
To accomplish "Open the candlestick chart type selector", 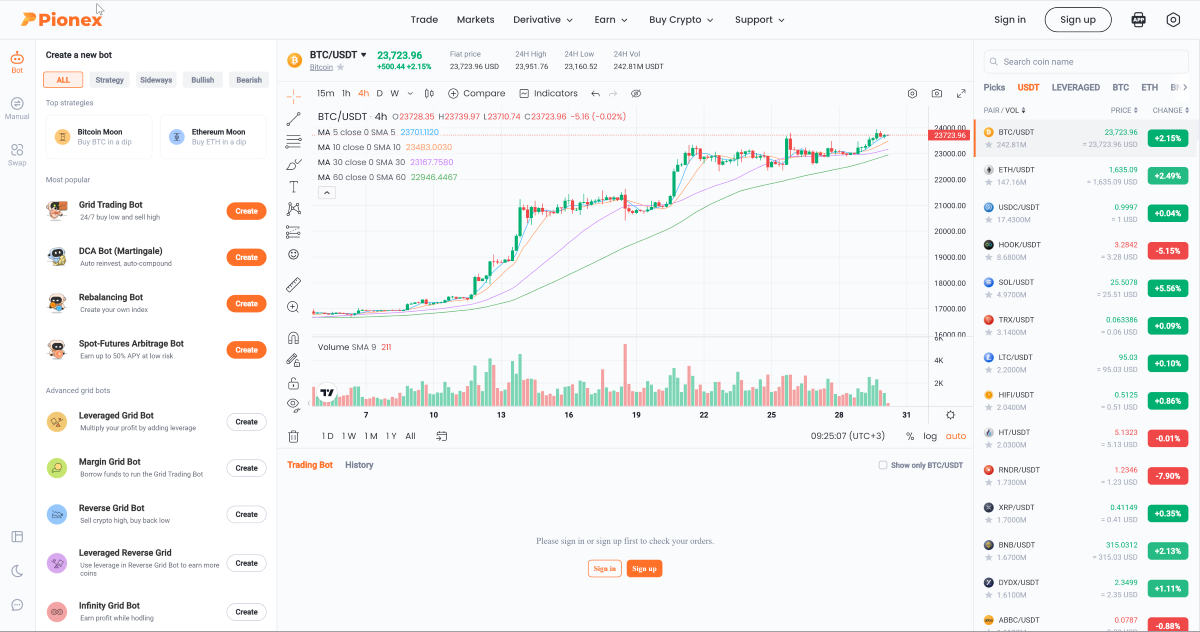I will [x=429, y=93].
